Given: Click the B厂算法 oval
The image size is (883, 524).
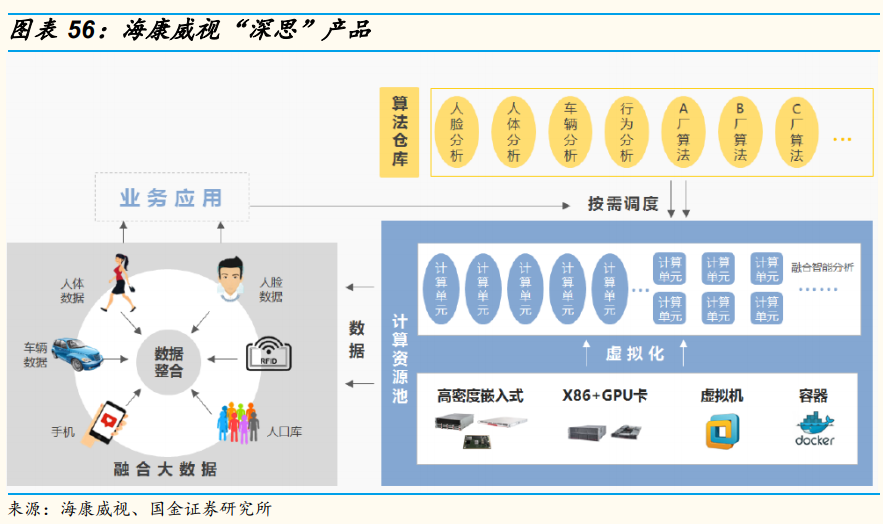Looking at the screenshot, I should click(740, 132).
